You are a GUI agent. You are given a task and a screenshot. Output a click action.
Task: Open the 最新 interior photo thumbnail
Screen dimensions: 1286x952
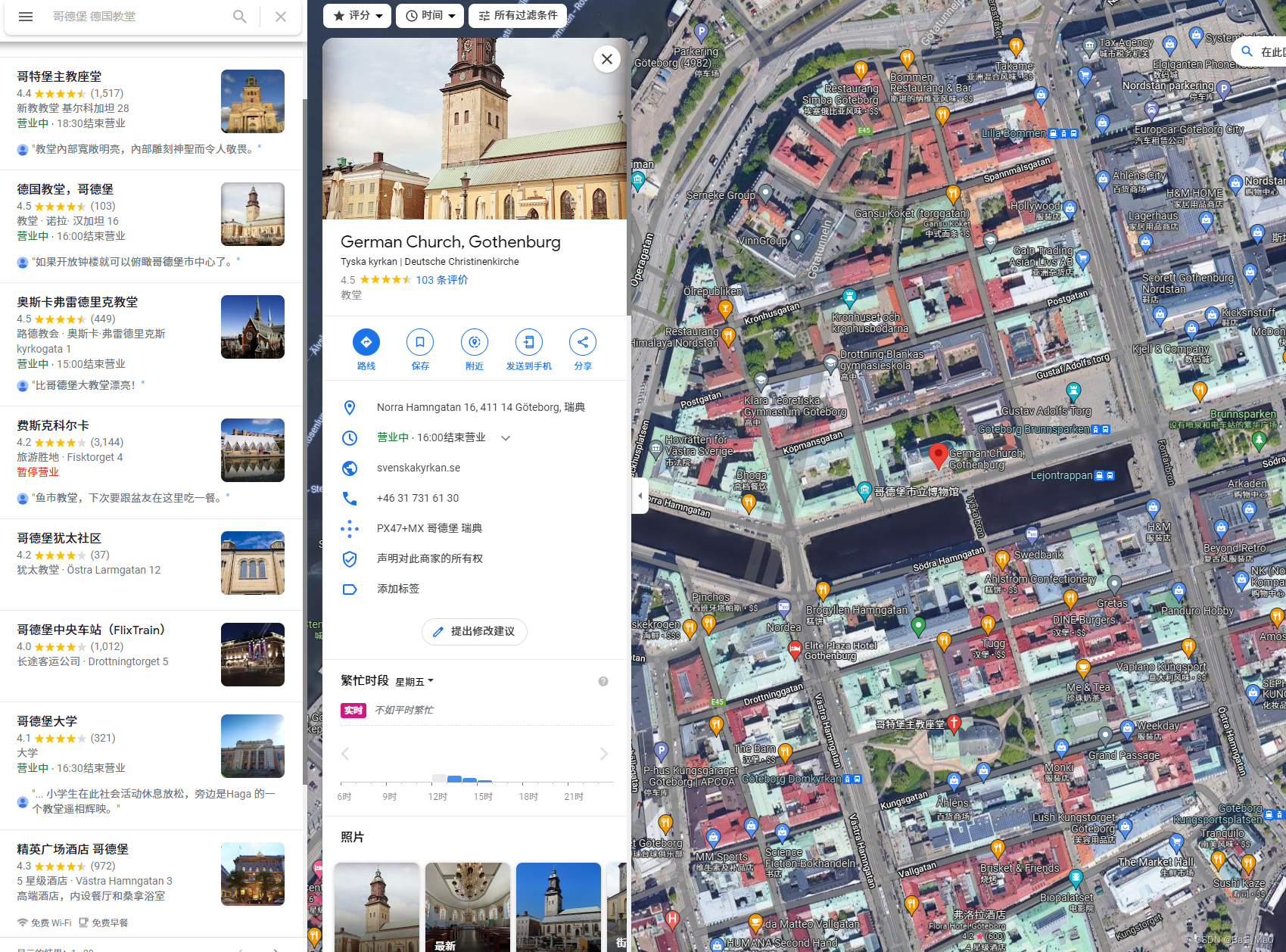click(468, 907)
